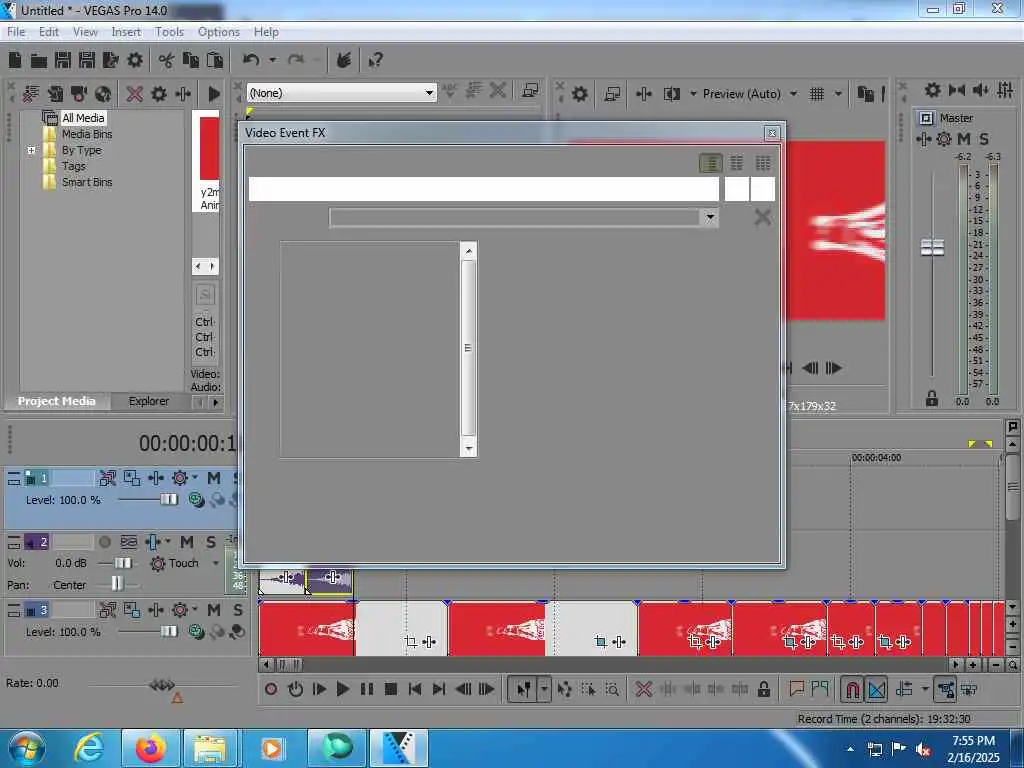The width and height of the screenshot is (1024, 768).
Task: Click the Stop button in transport bar
Action: click(x=391, y=689)
